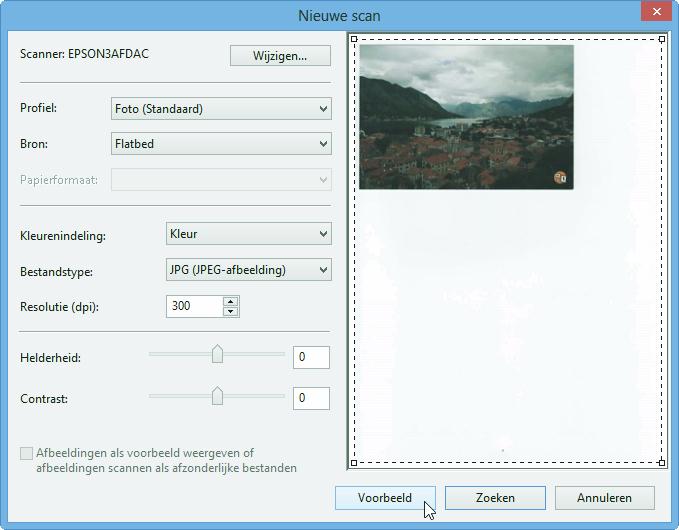The width and height of the screenshot is (679, 530).
Task: Start scanning with the Zoeken button
Action: (495, 498)
